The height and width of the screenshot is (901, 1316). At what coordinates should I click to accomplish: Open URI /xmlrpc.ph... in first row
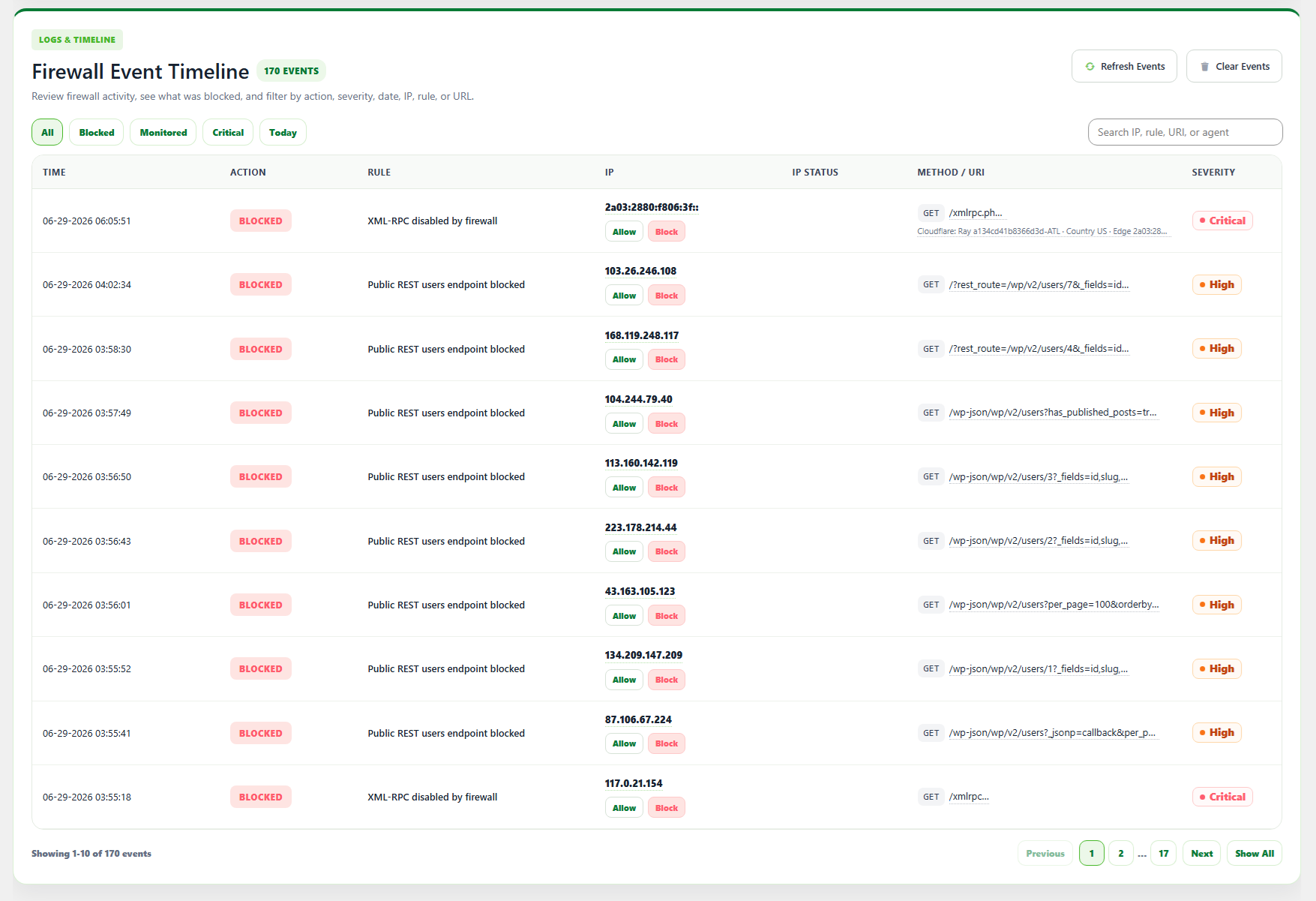pos(976,213)
